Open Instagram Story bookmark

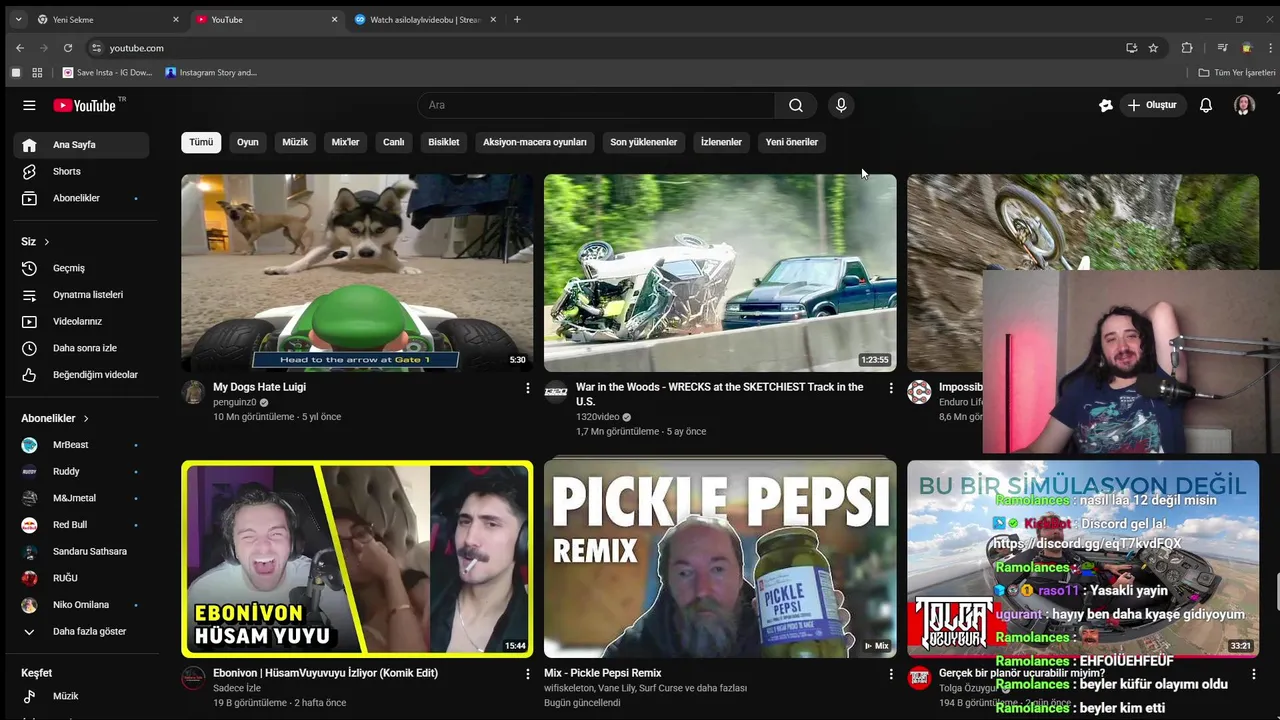[x=211, y=72]
